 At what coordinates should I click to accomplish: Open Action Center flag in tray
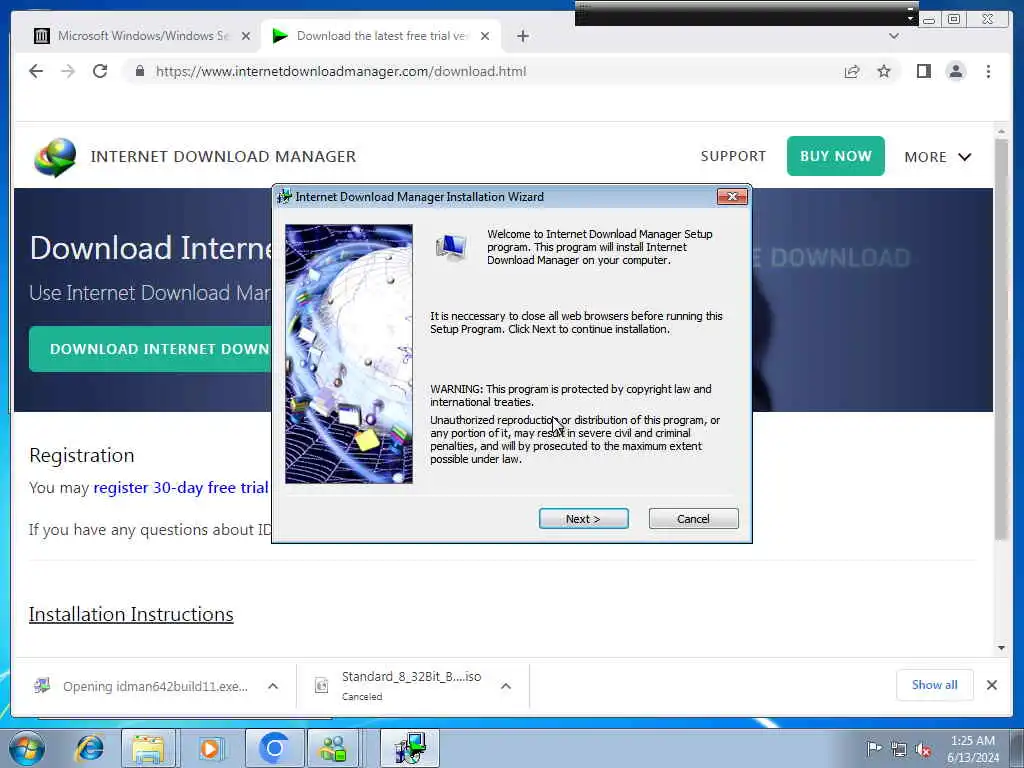(x=873, y=748)
